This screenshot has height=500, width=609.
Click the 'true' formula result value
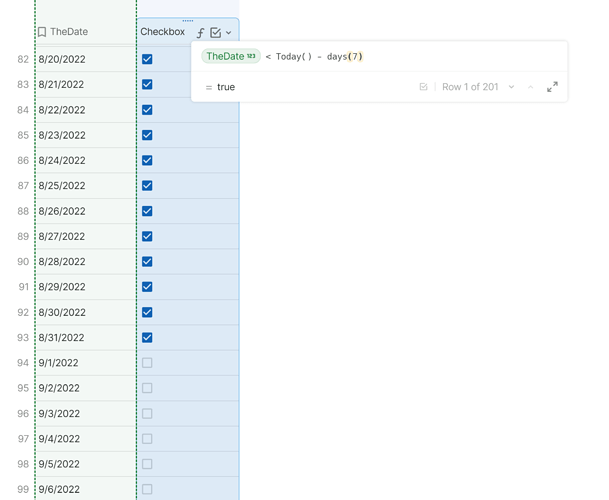tap(226, 87)
